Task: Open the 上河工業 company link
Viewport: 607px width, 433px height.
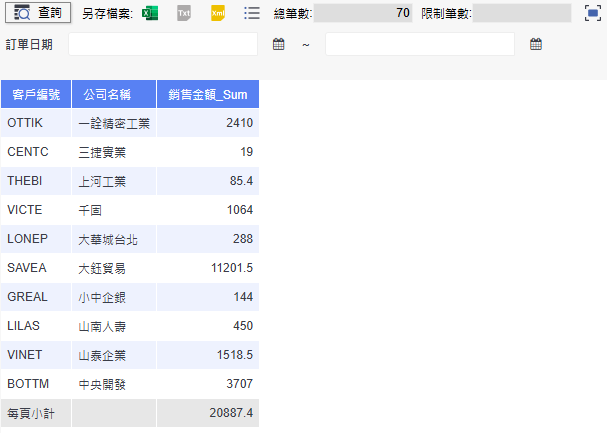Action: coord(102,181)
